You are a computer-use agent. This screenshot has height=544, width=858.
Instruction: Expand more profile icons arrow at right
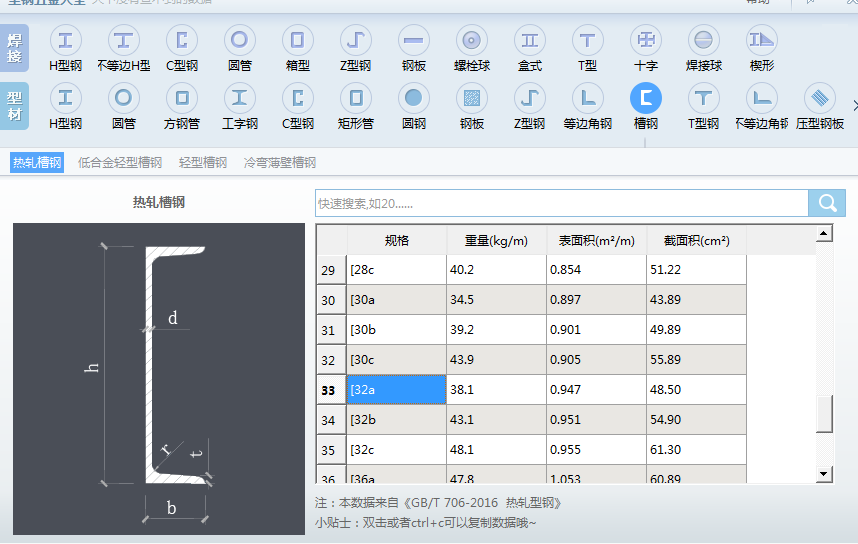[x=854, y=106]
